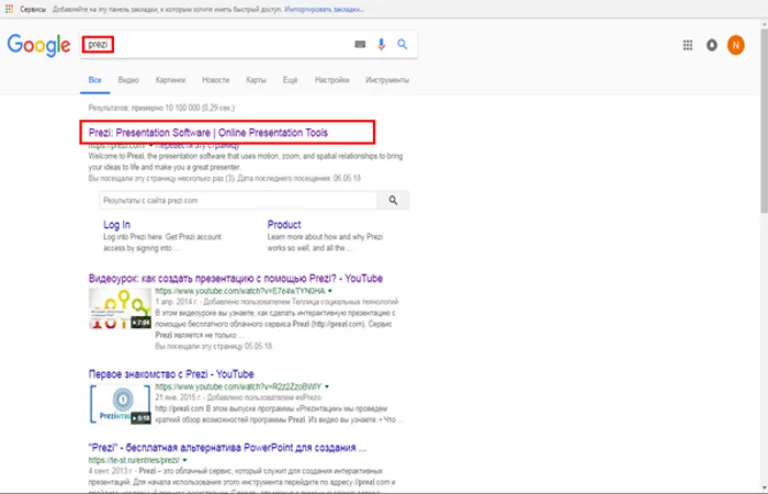The height and width of the screenshot is (494, 768).
Task: Open the orange N account avatar
Action: (x=736, y=45)
